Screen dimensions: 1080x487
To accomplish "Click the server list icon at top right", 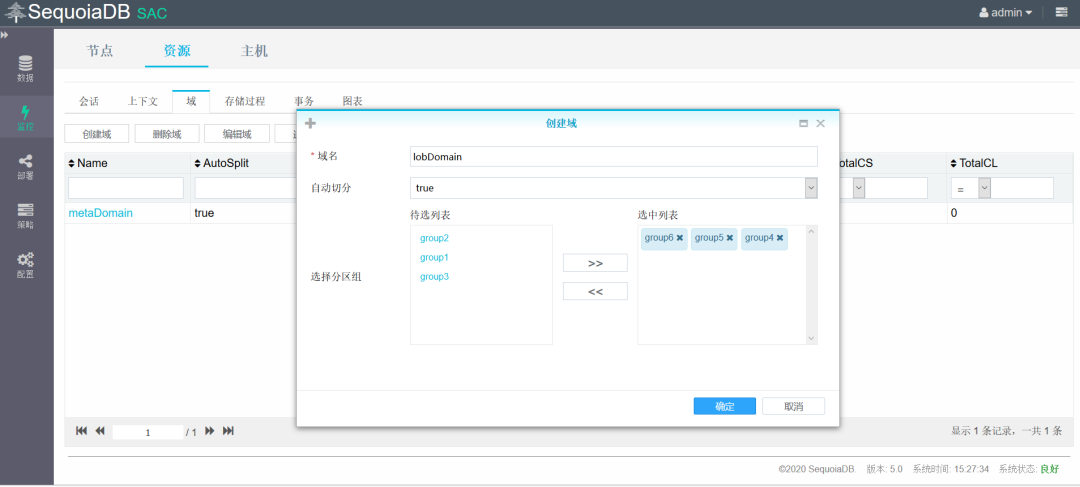I will pyautogui.click(x=1061, y=12).
